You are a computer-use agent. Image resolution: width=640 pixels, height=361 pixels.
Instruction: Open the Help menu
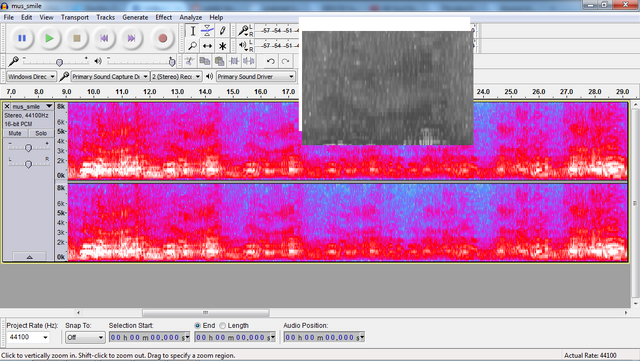216,17
